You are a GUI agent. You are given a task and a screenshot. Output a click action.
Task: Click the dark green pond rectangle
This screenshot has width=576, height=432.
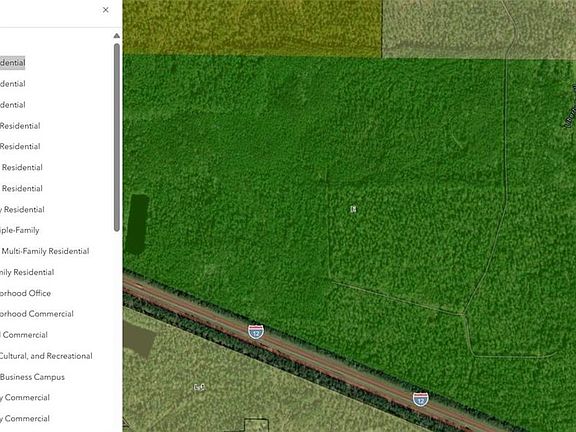[x=137, y=224]
